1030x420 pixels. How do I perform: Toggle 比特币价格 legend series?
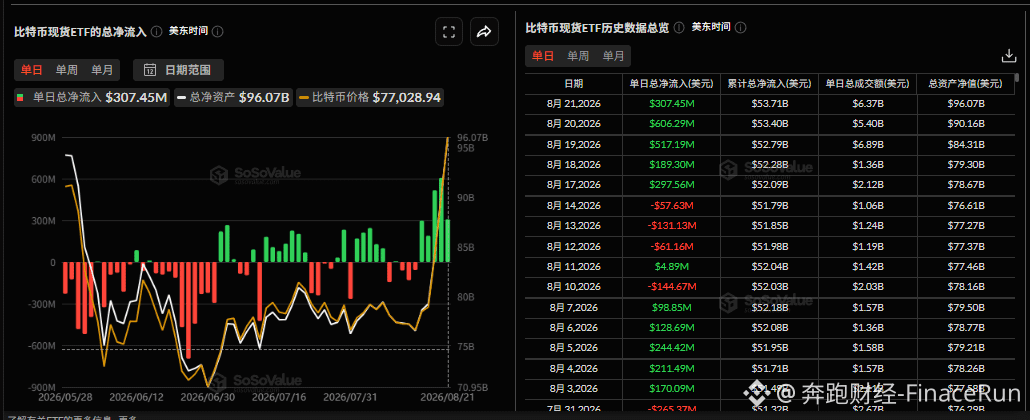(x=370, y=97)
